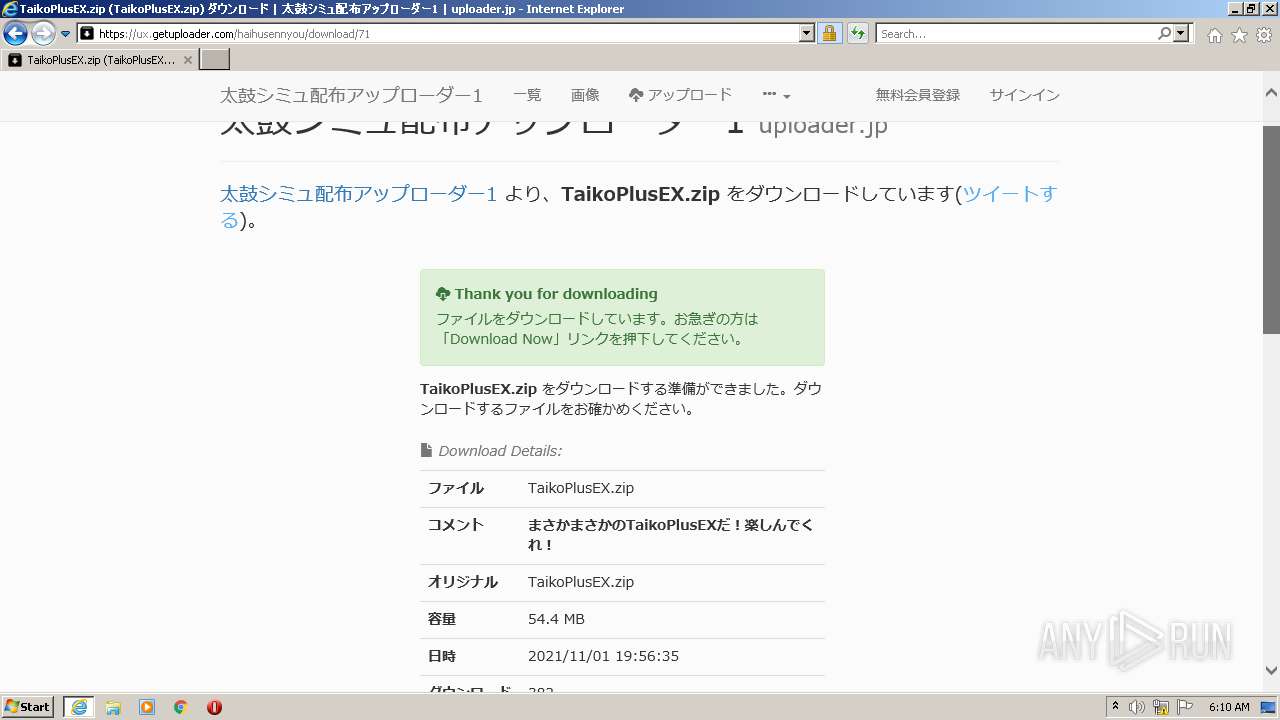The height and width of the screenshot is (720, 1280).
Task: Click the Search input box
Action: [x=1015, y=34]
